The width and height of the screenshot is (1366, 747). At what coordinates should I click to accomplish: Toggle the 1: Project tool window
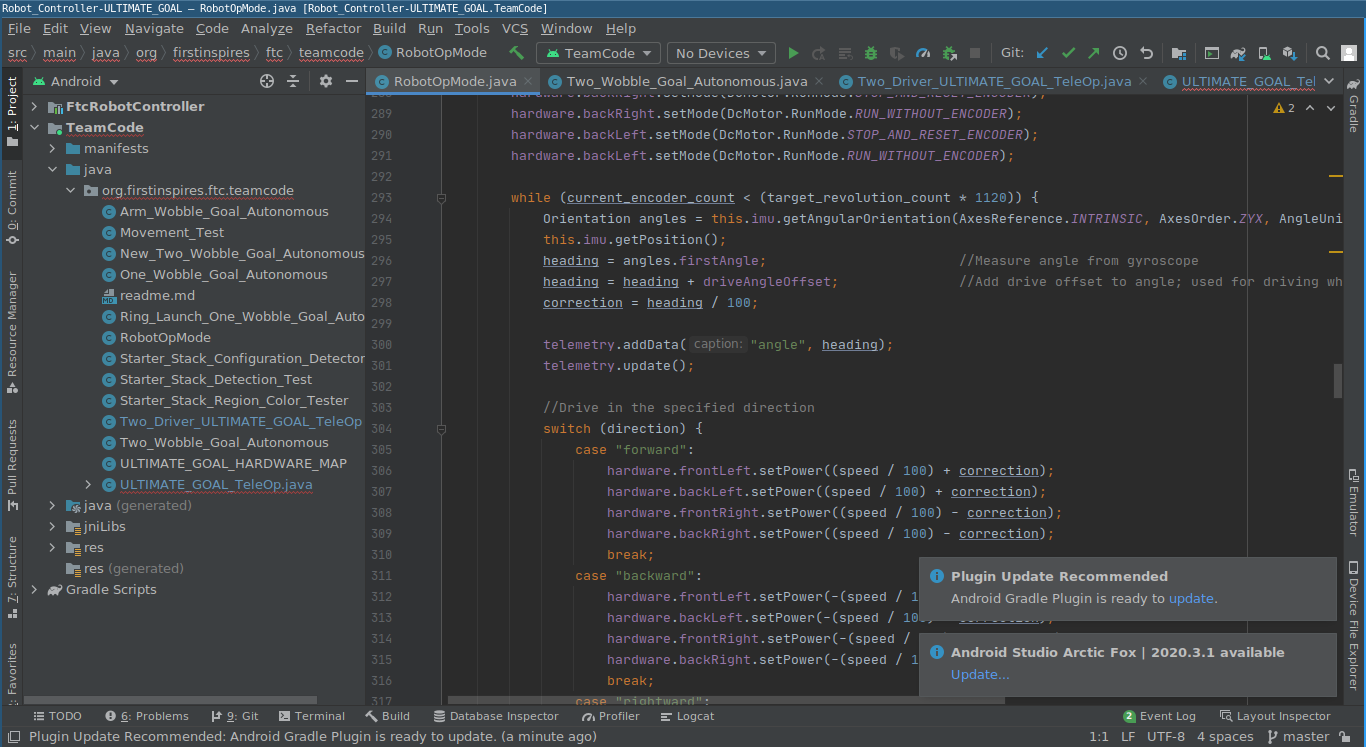[x=12, y=112]
